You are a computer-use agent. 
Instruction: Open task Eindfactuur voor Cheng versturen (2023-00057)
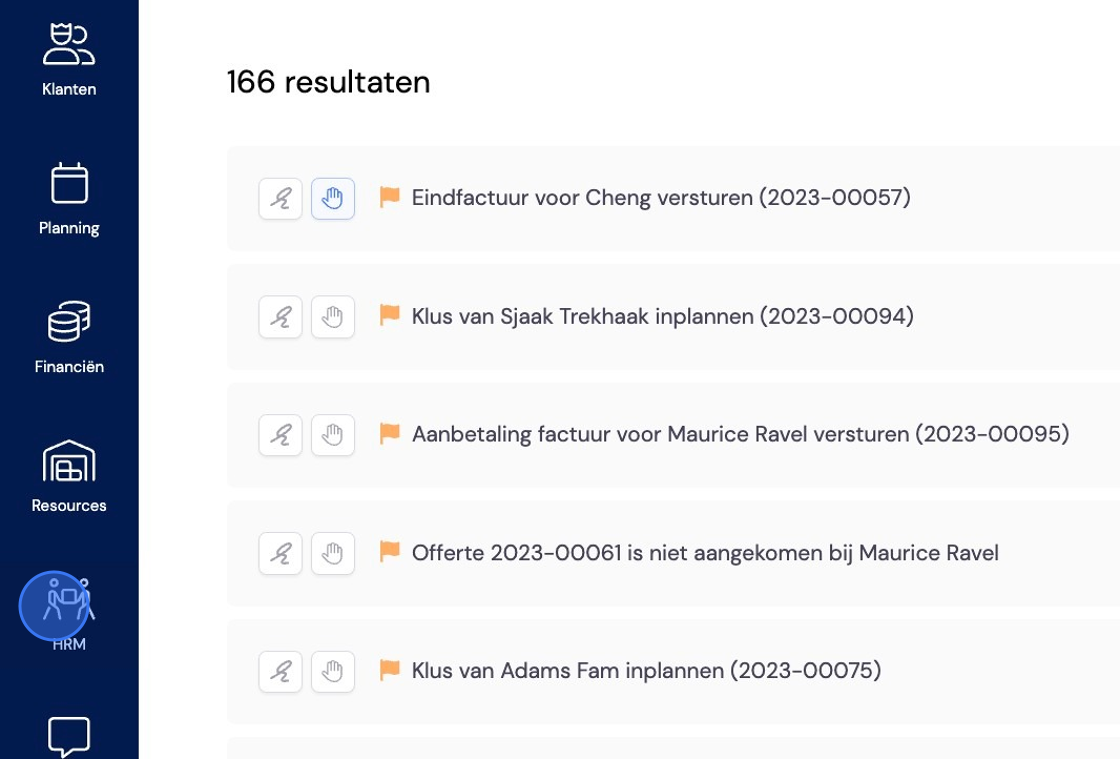(661, 198)
